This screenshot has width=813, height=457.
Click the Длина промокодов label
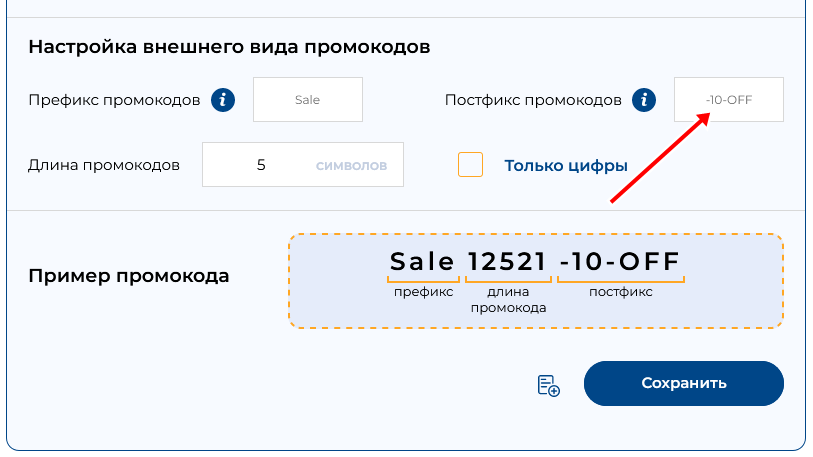(104, 165)
